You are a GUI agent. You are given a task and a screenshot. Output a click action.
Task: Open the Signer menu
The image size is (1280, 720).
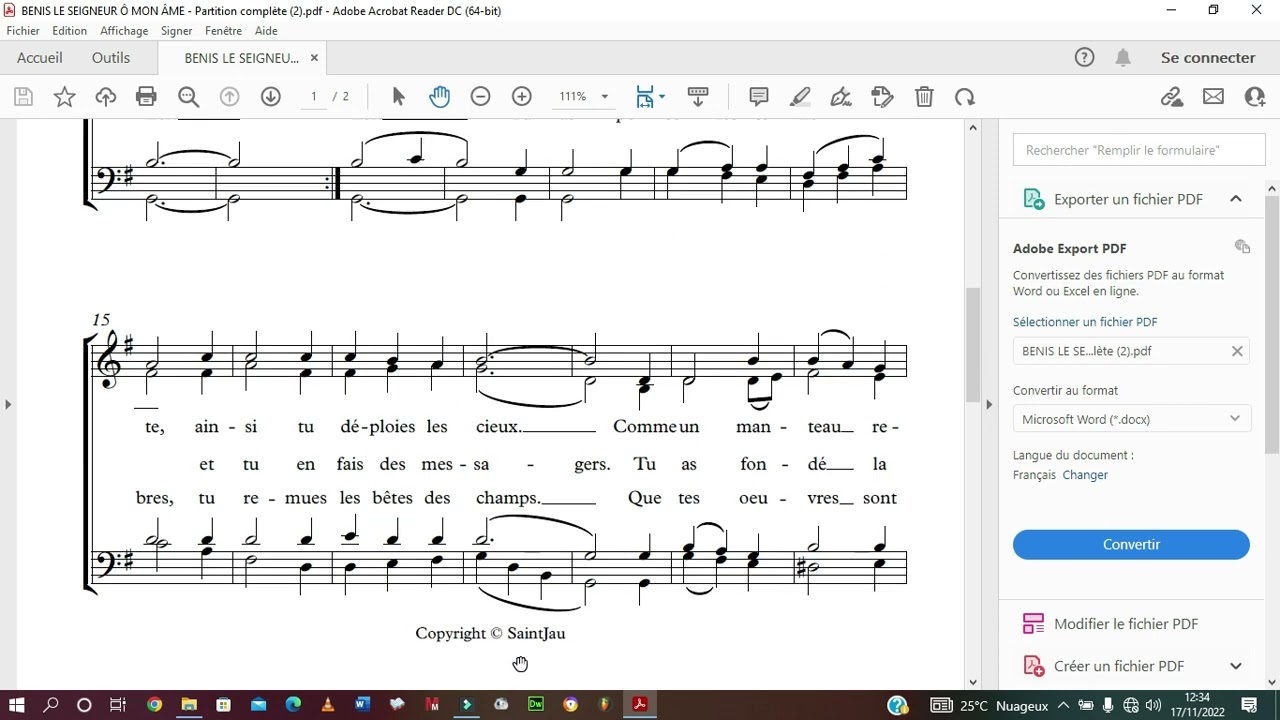(x=177, y=31)
